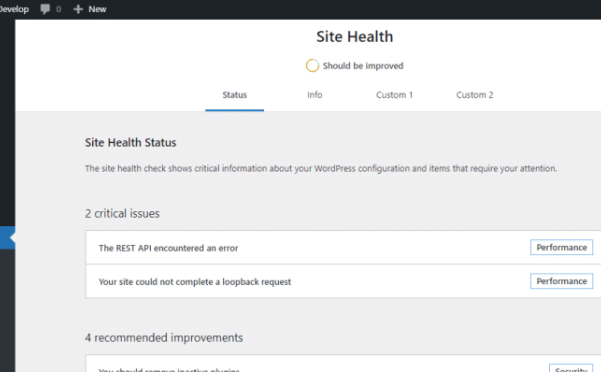Click Performance badge on REST API row
Screen dimensions: 601x372
562,247
